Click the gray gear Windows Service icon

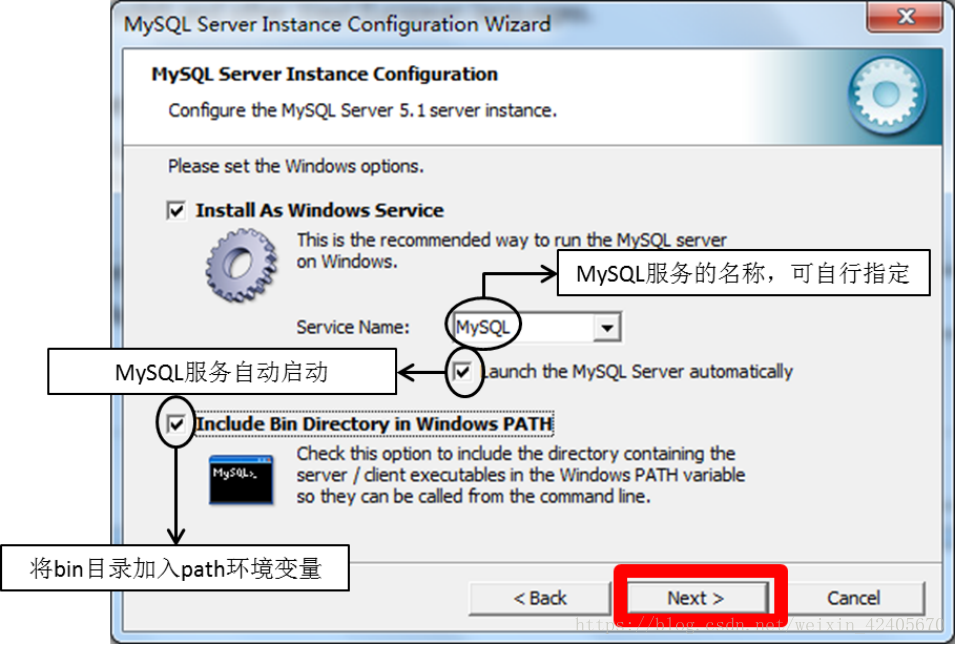click(x=241, y=265)
